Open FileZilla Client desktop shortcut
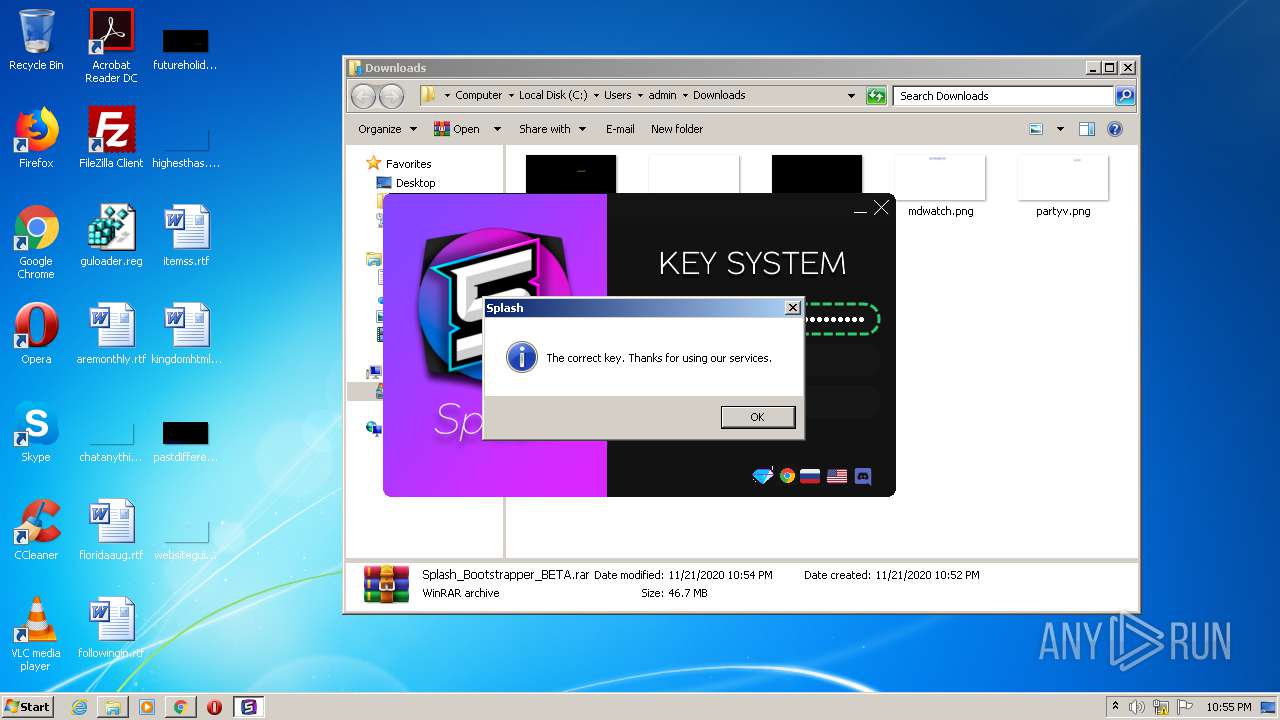The image size is (1280, 720). pos(111,138)
